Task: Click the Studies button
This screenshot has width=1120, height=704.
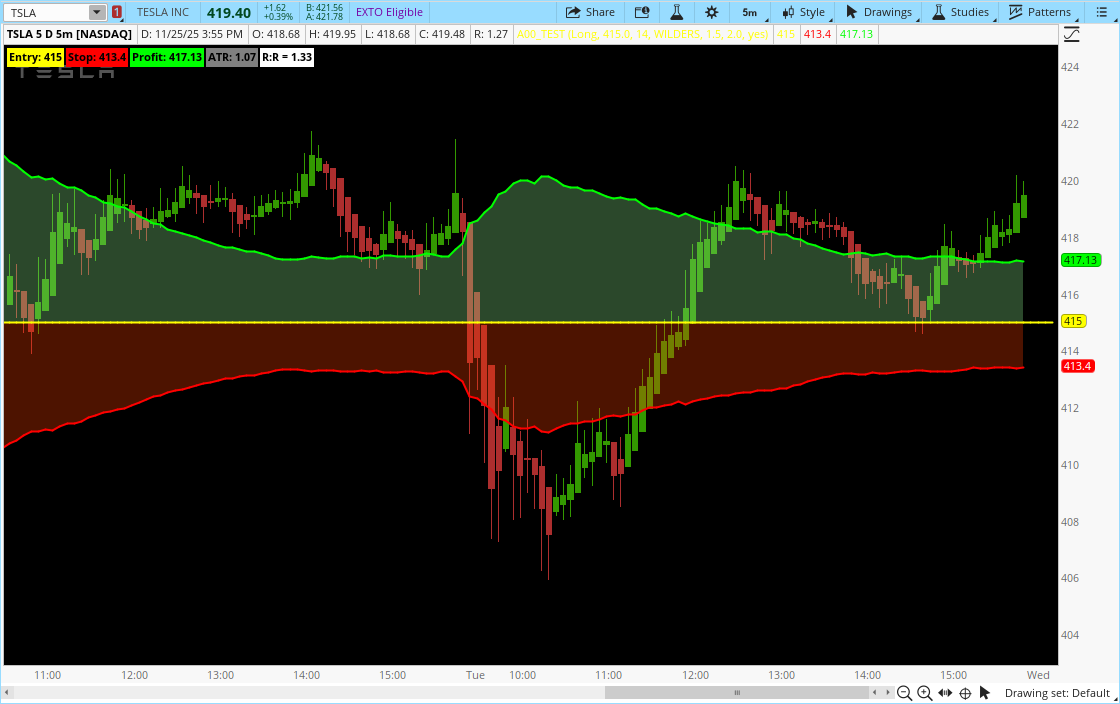Action: [960, 12]
